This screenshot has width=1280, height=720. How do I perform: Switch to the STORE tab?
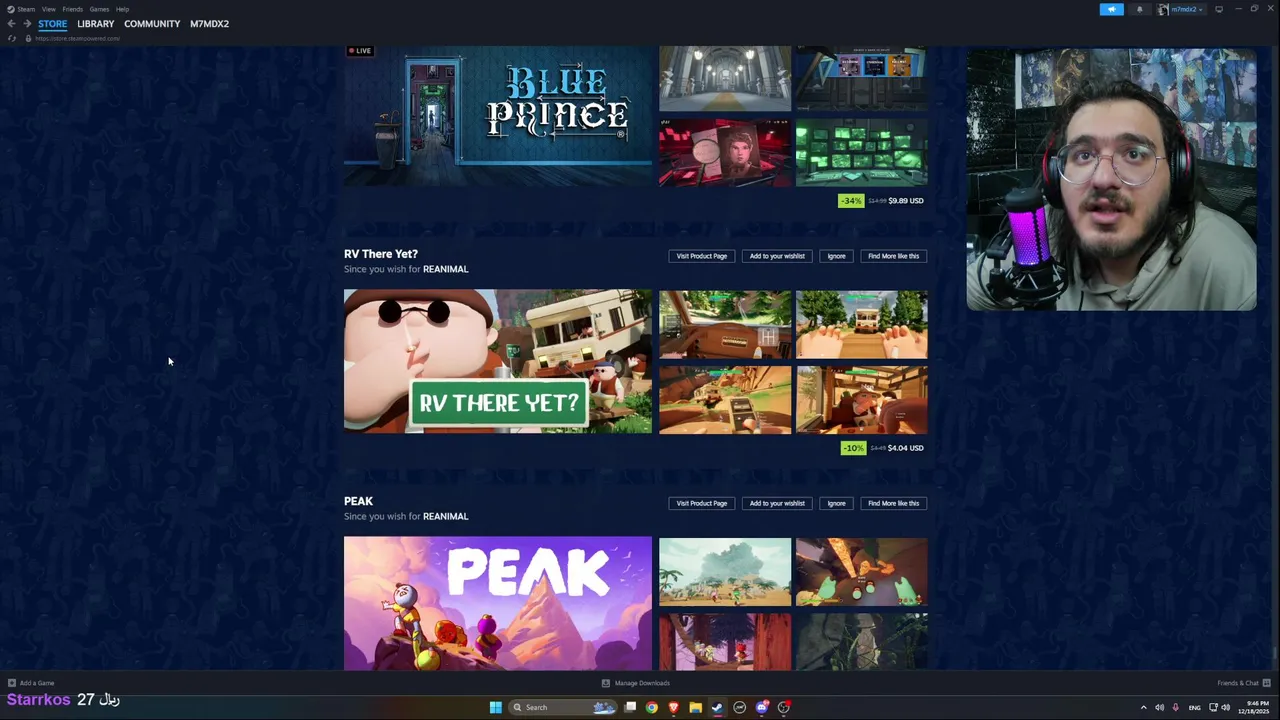coord(53,24)
